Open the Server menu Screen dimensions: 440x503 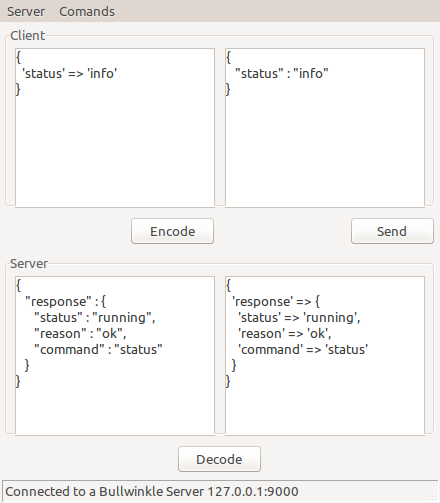26,12
